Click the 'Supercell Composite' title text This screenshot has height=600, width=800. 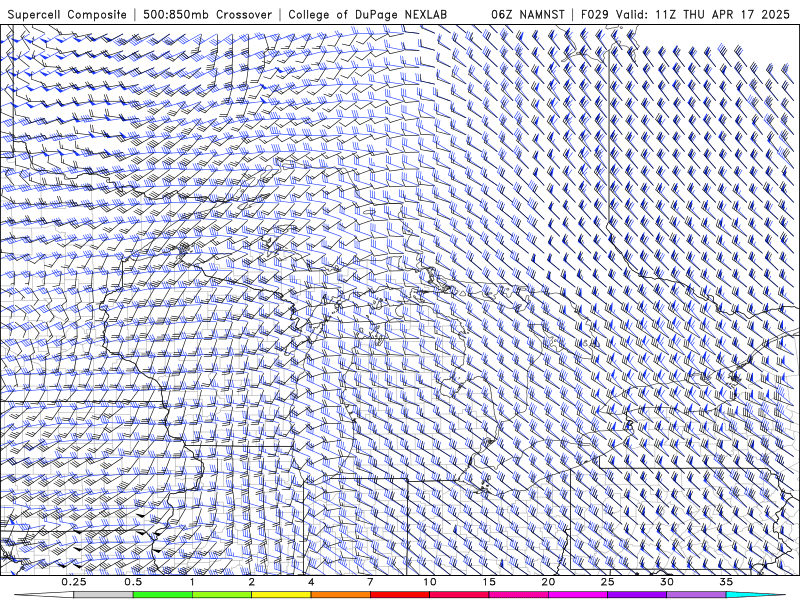(67, 14)
